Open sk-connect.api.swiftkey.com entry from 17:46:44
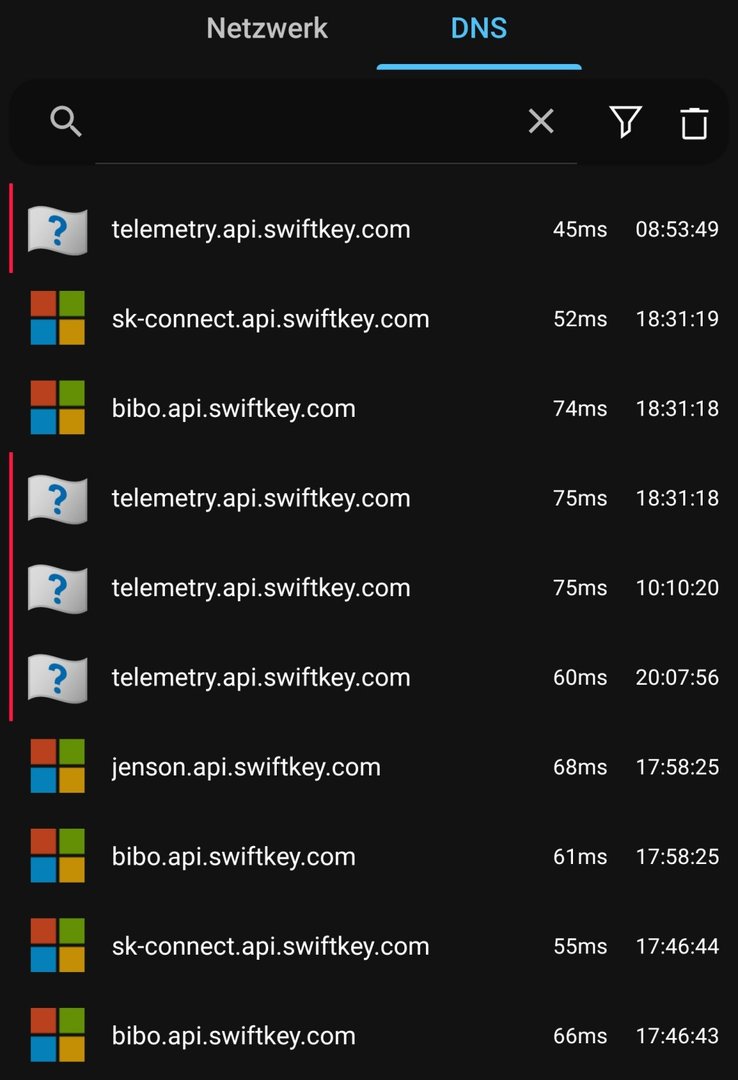Viewport: 738px width, 1080px height. tap(270, 946)
